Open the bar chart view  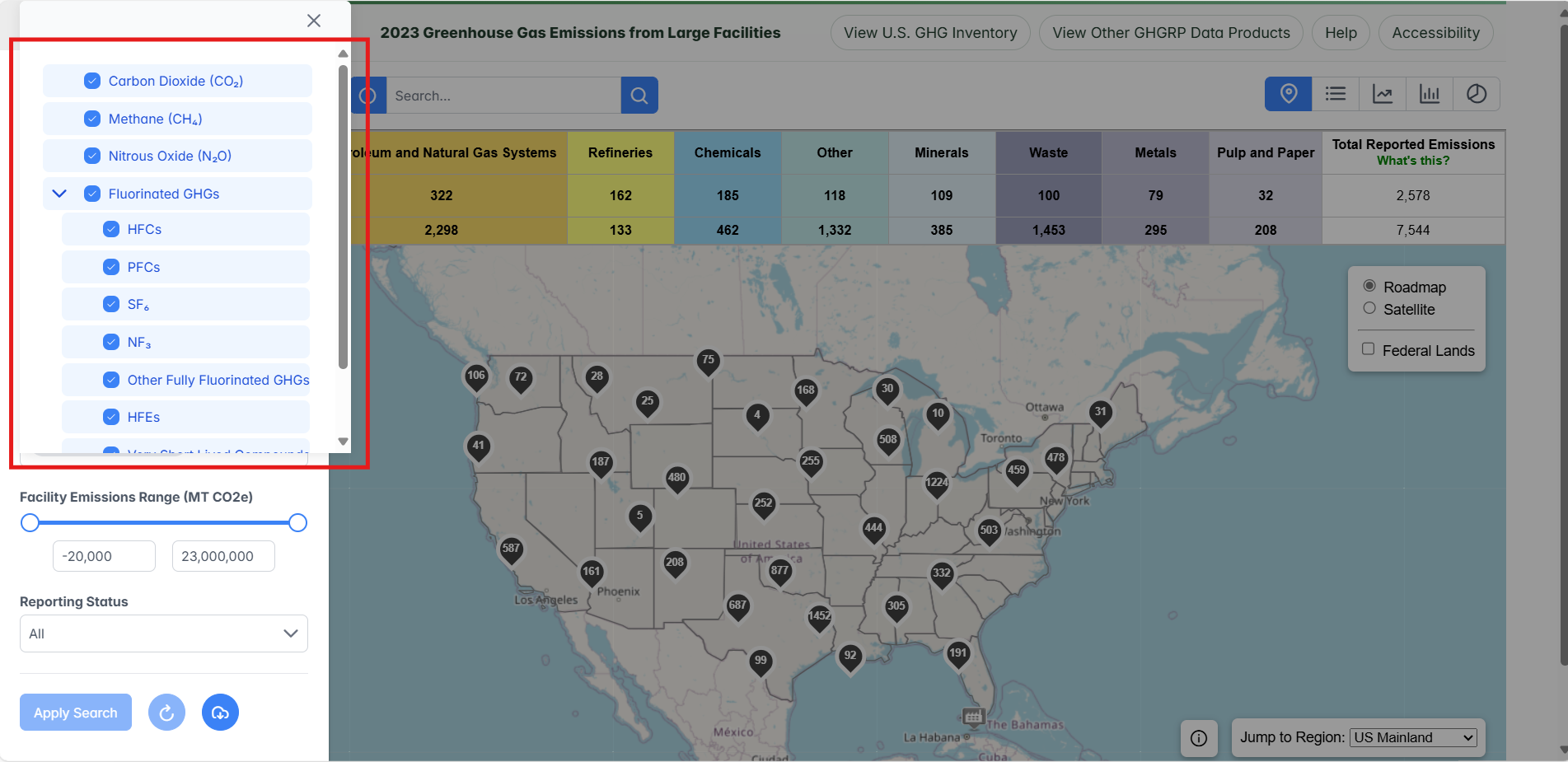(x=1430, y=94)
